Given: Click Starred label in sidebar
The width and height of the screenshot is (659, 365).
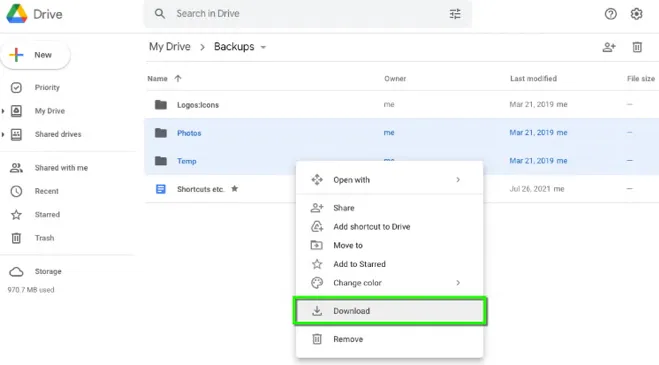Looking at the screenshot, I should tap(47, 215).
